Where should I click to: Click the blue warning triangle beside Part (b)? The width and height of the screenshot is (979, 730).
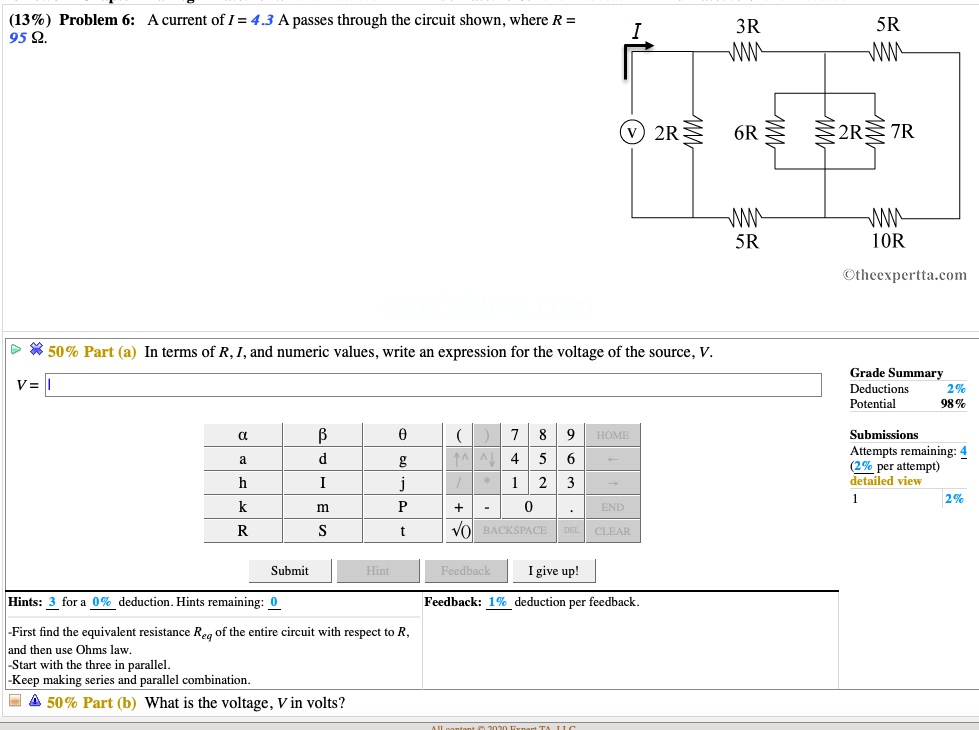(x=35, y=701)
